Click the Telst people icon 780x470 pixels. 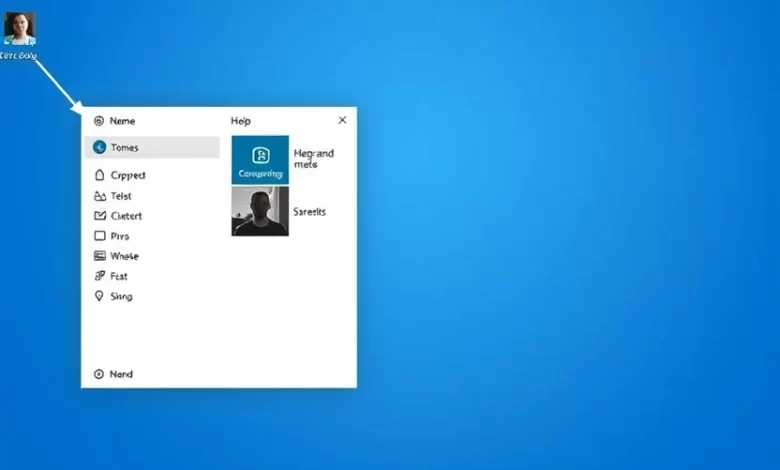(100, 196)
